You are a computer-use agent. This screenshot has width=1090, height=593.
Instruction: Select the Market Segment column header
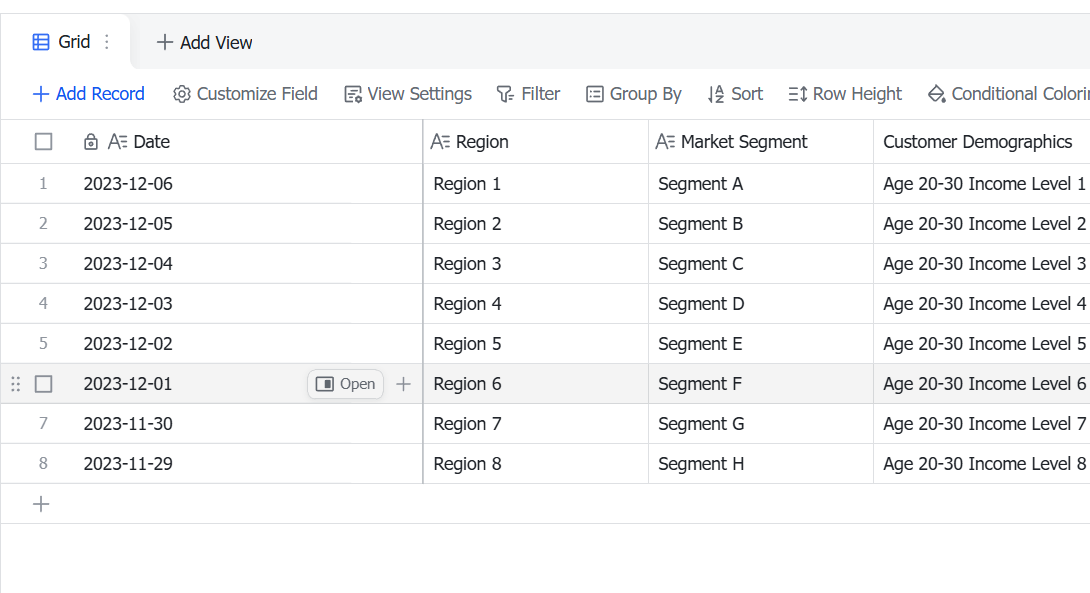click(760, 142)
